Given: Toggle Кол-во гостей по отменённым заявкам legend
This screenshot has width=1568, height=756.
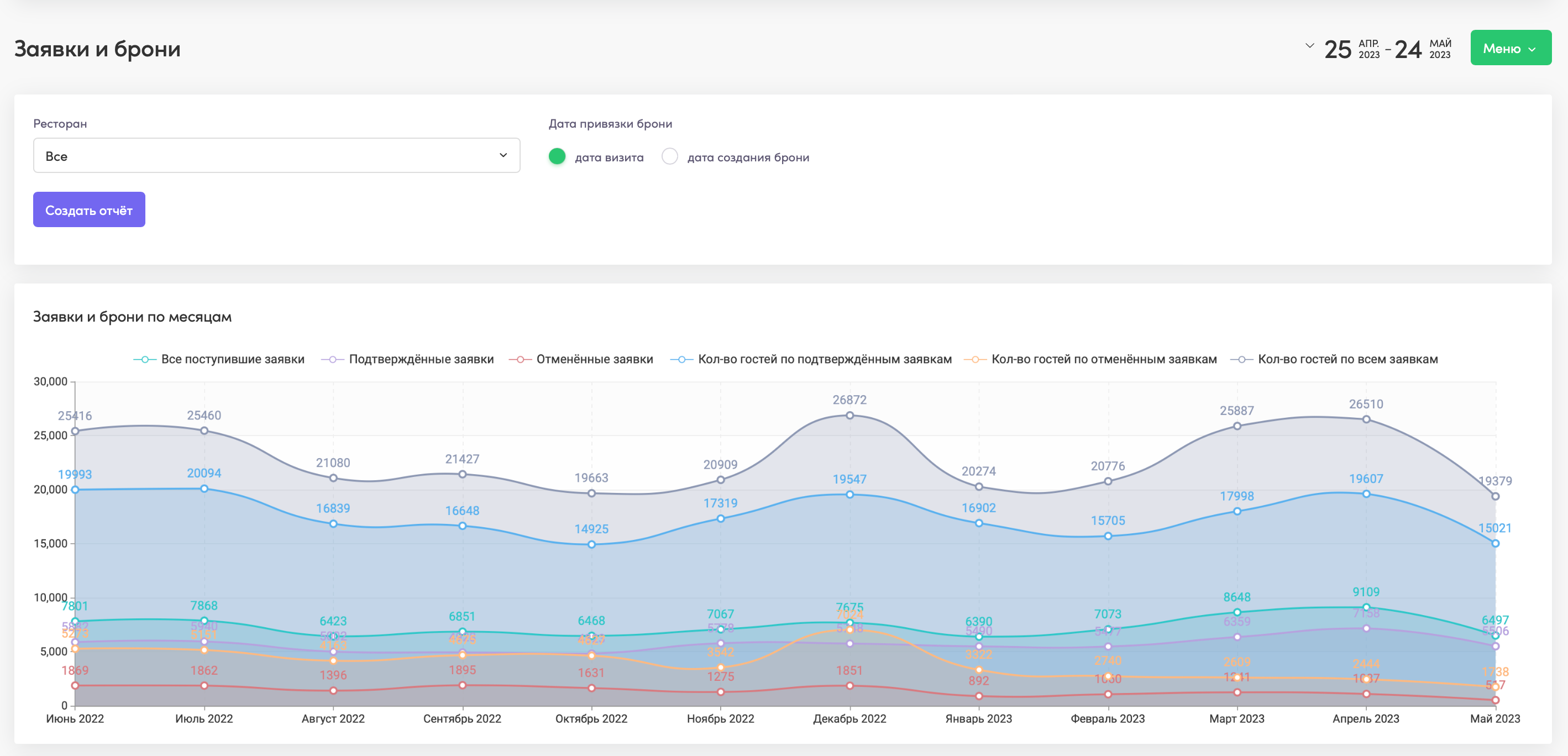Looking at the screenshot, I should tap(1090, 359).
